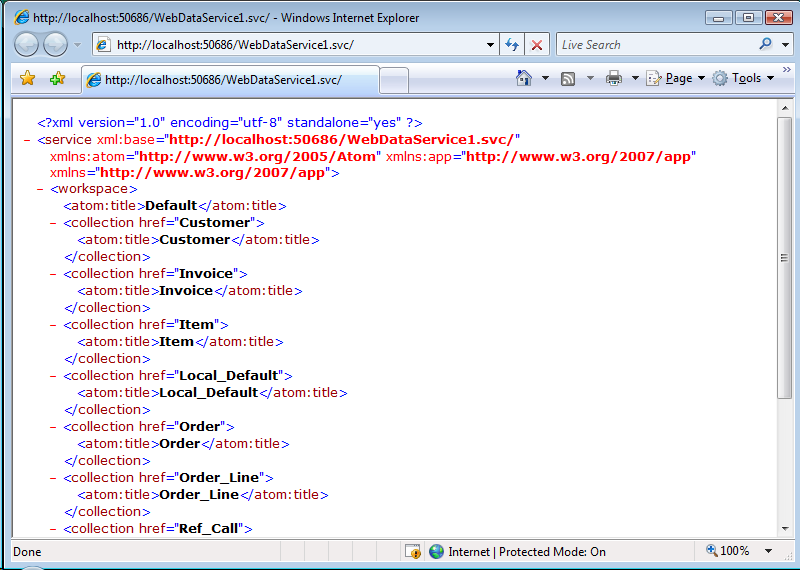Click the Live Search magnifier icon
The width and height of the screenshot is (800, 570).
(x=765, y=45)
